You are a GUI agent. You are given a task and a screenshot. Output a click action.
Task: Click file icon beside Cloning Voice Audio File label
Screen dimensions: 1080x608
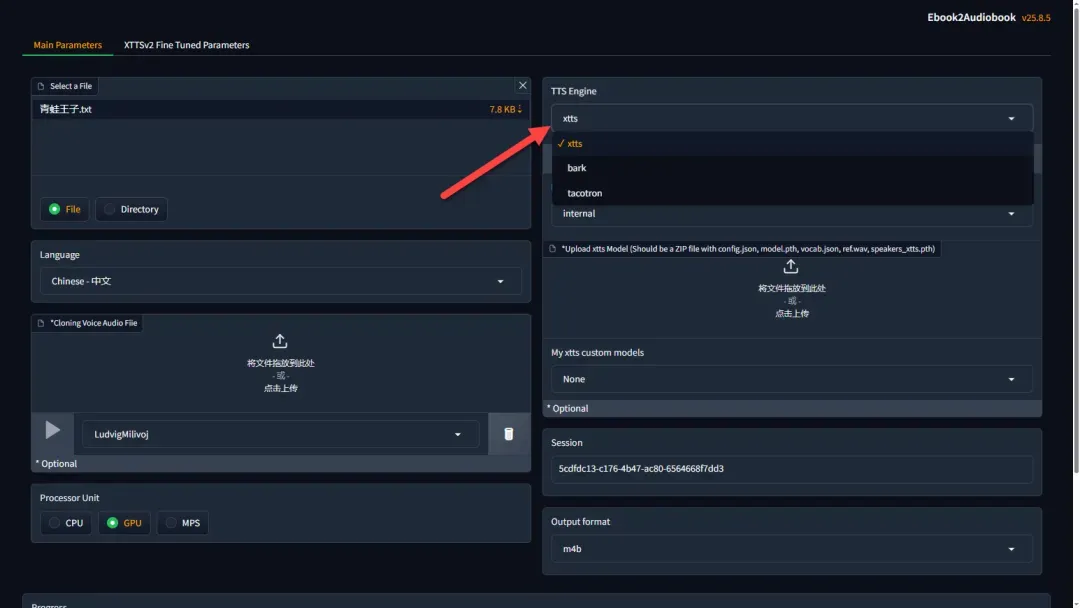tap(41, 323)
